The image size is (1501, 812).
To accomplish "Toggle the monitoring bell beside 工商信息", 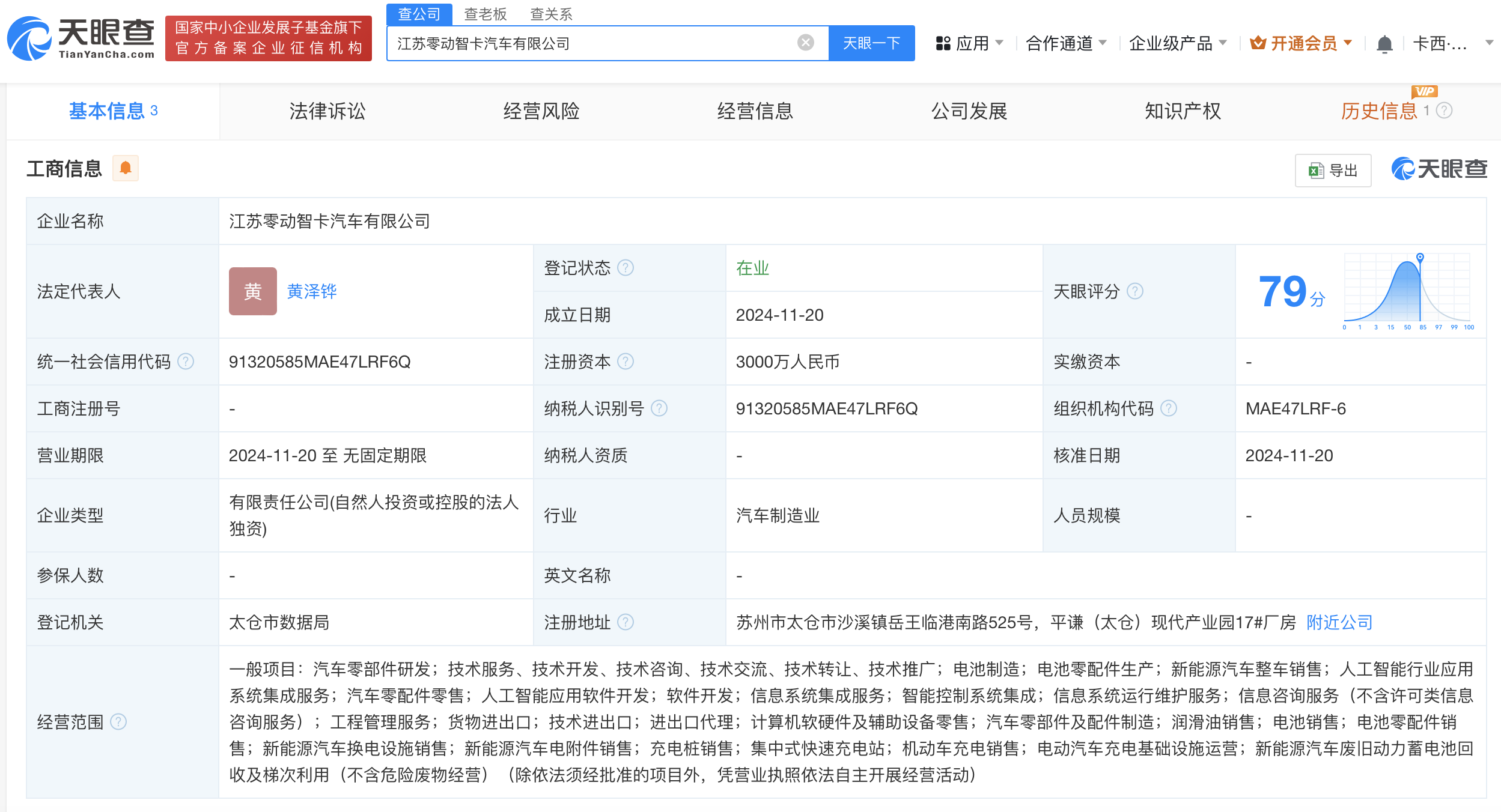I will pyautogui.click(x=126, y=169).
